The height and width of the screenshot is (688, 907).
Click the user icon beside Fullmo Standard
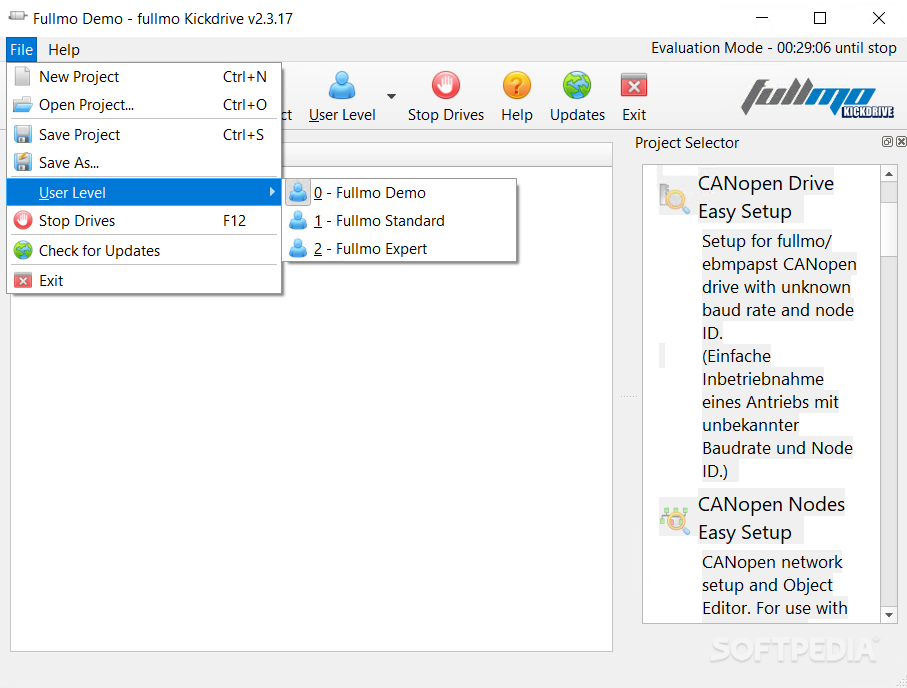click(298, 220)
